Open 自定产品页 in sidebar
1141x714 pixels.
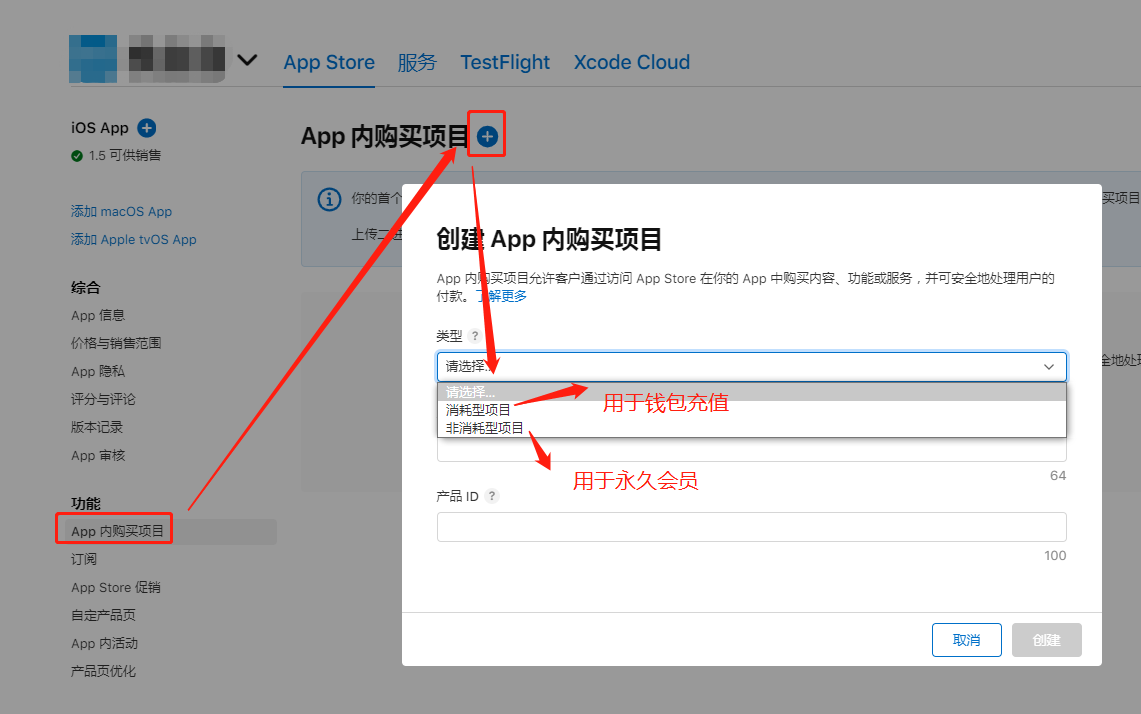(103, 615)
